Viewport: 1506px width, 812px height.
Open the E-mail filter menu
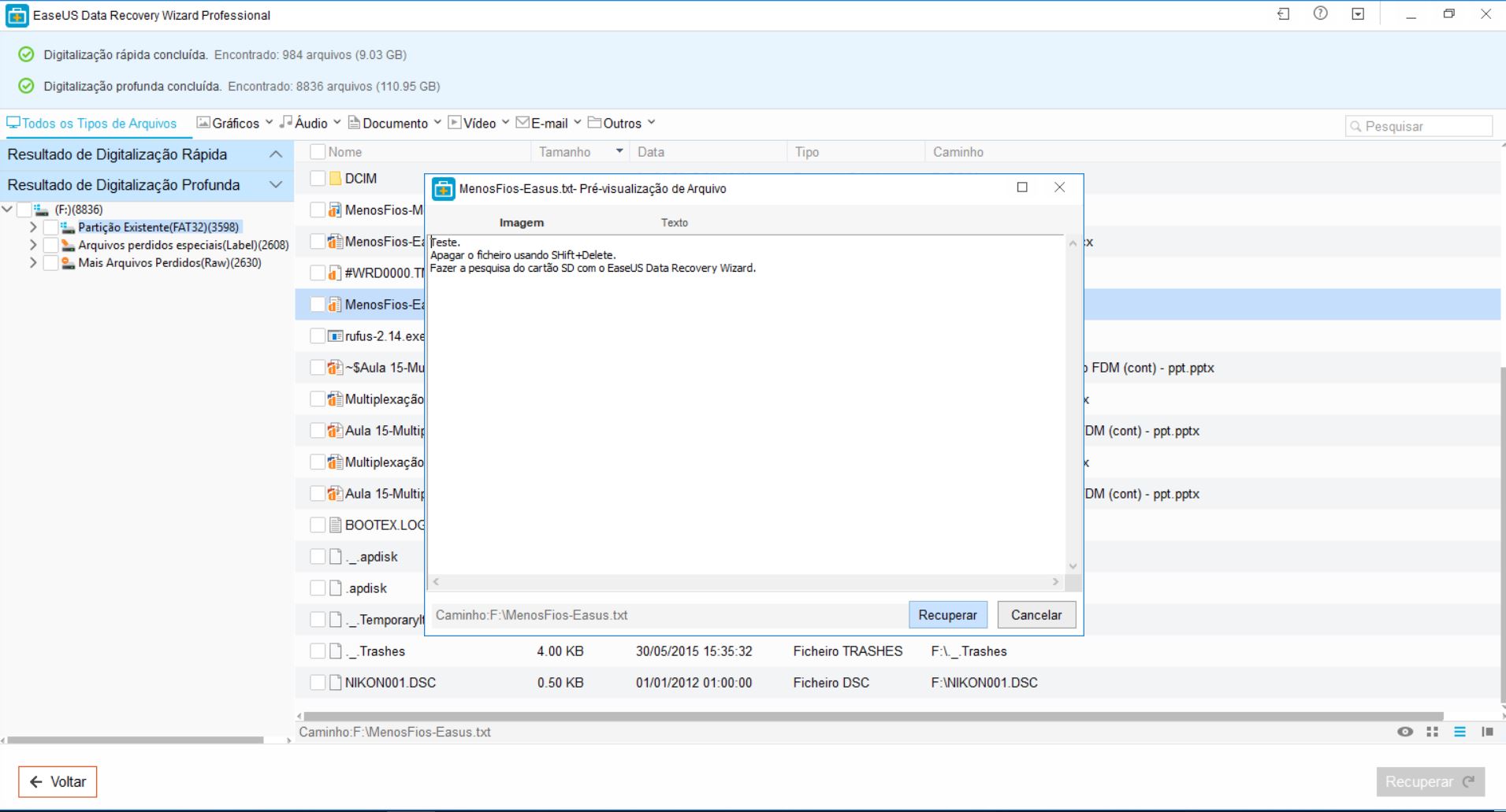[x=548, y=123]
